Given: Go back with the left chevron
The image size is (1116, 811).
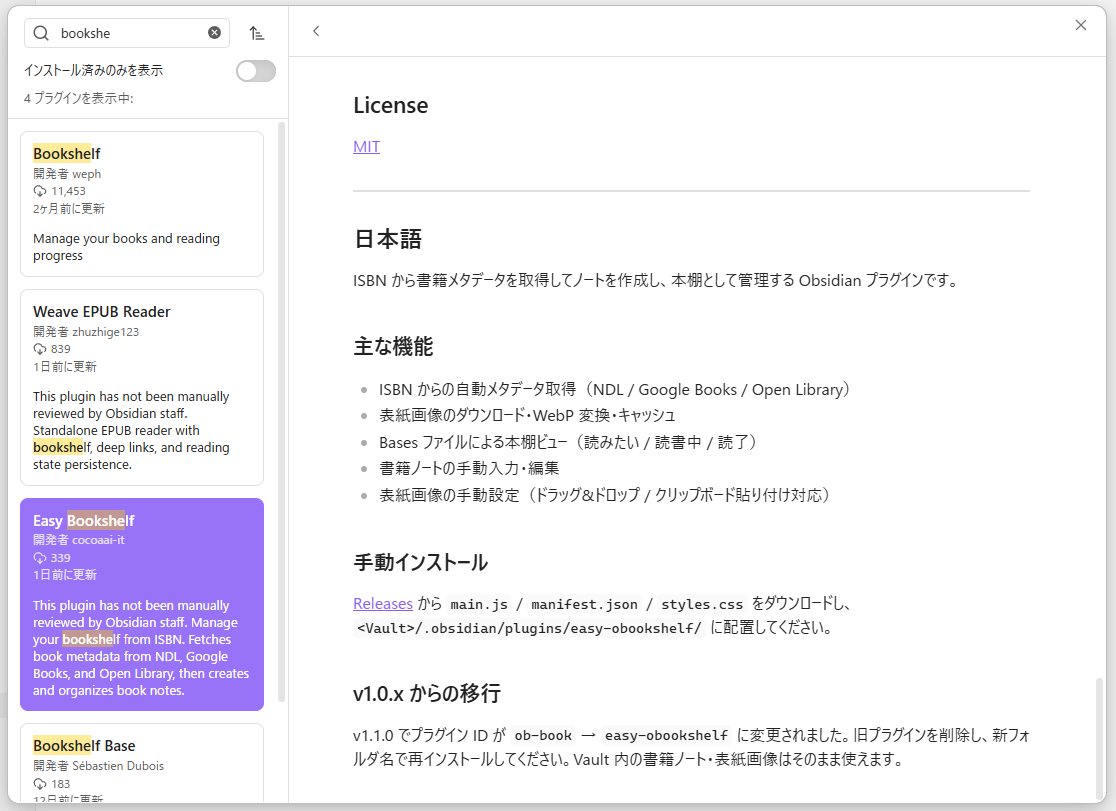Looking at the screenshot, I should [x=316, y=31].
